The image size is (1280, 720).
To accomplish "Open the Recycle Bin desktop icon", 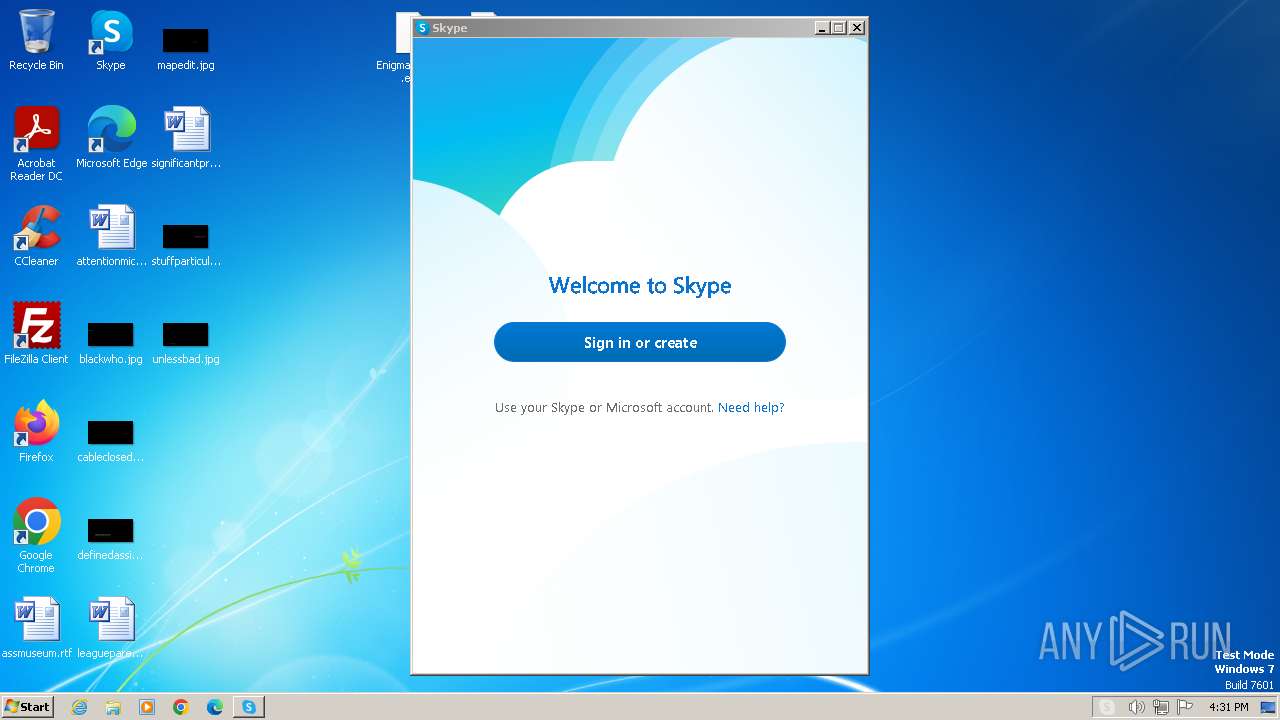I will click(x=36, y=40).
